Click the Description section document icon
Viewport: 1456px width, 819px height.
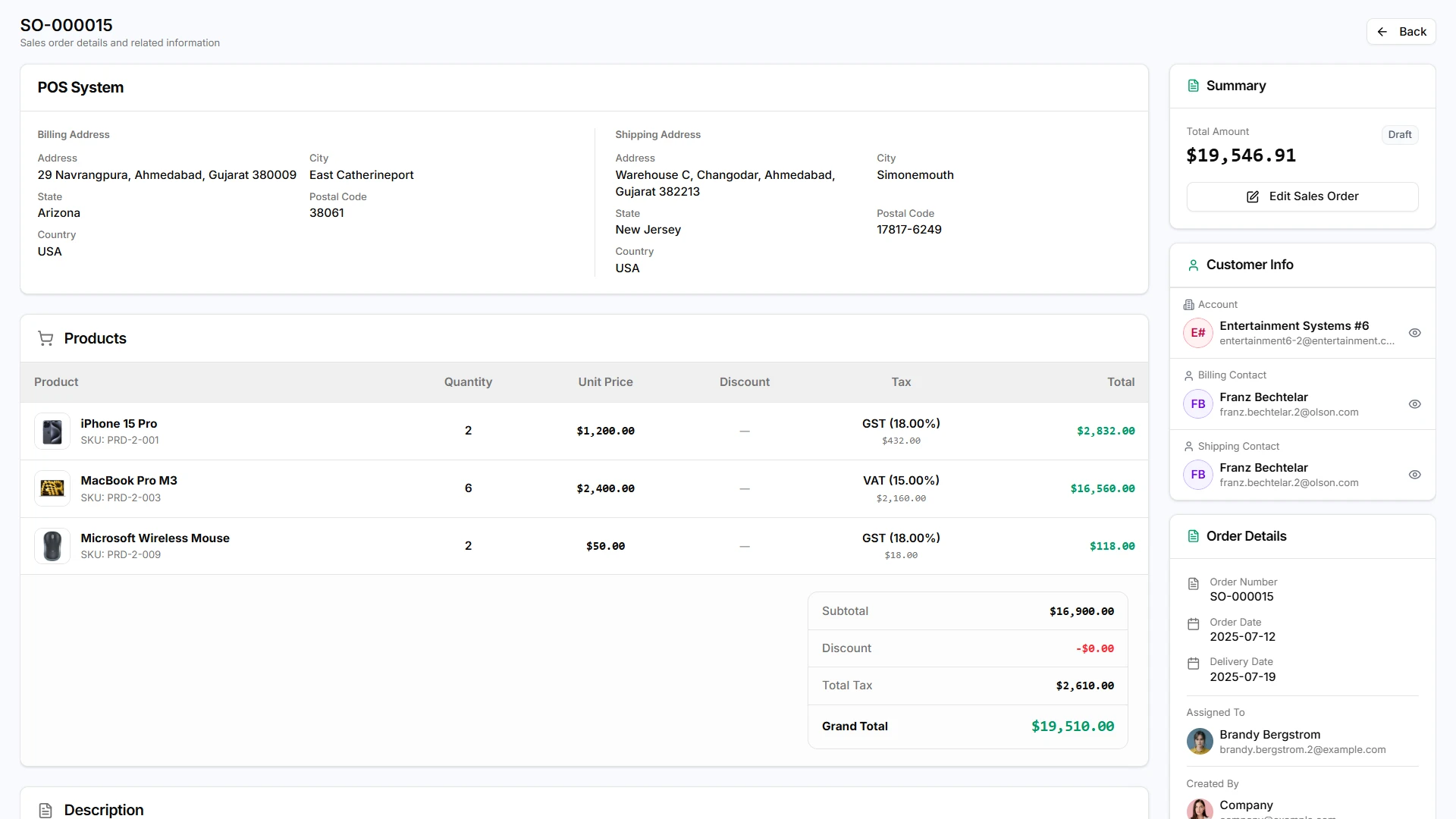coord(45,810)
